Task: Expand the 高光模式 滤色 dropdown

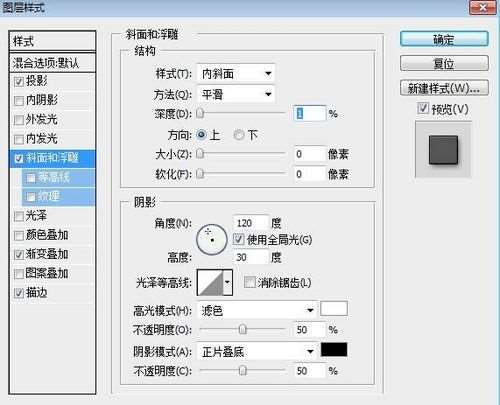Action: tap(257, 311)
